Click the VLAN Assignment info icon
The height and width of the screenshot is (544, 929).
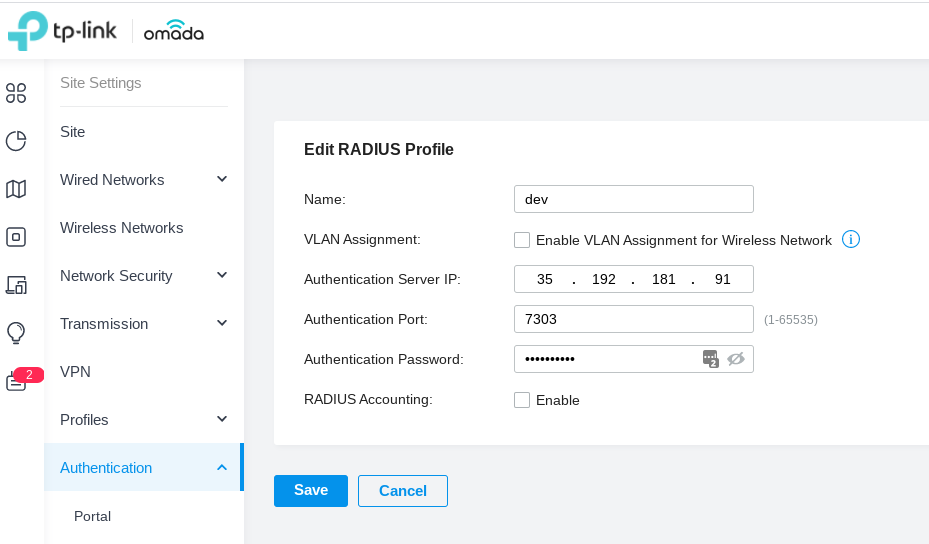[x=851, y=239]
